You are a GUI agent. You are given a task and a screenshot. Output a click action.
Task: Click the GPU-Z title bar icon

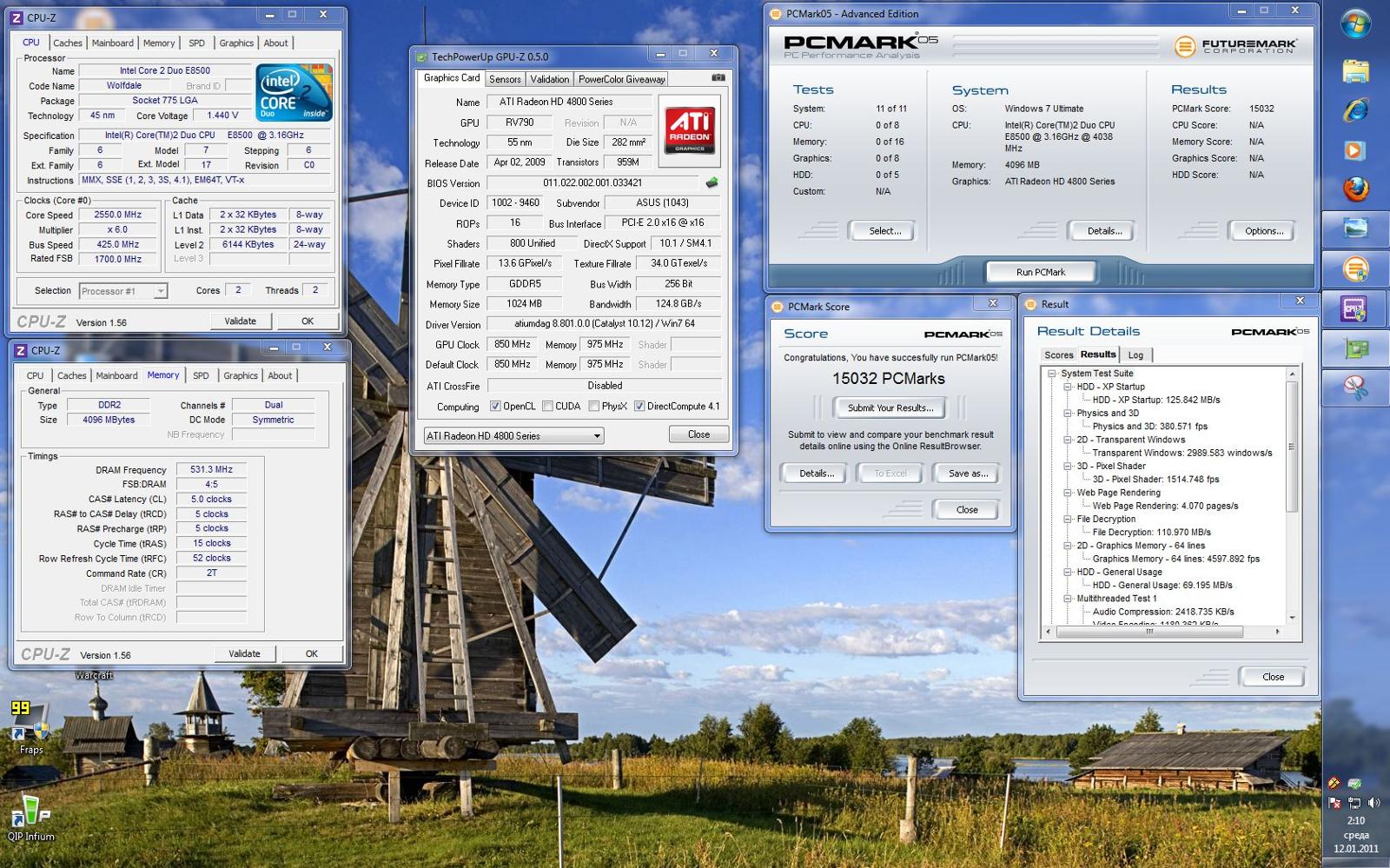point(422,57)
